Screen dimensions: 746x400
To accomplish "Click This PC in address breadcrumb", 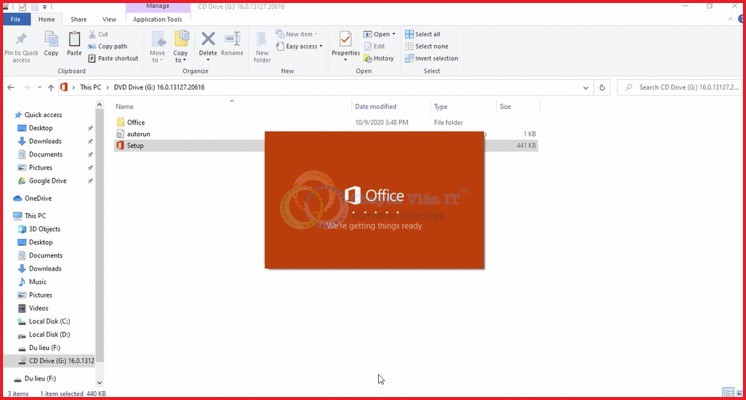I will 90,88.
